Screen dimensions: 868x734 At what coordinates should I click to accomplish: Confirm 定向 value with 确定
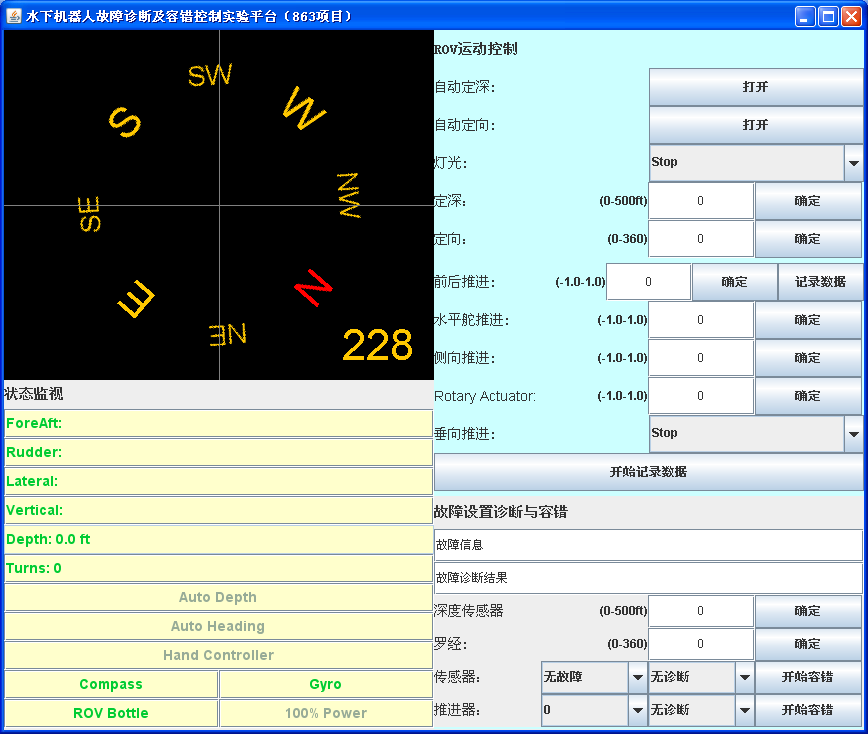pyautogui.click(x=808, y=239)
